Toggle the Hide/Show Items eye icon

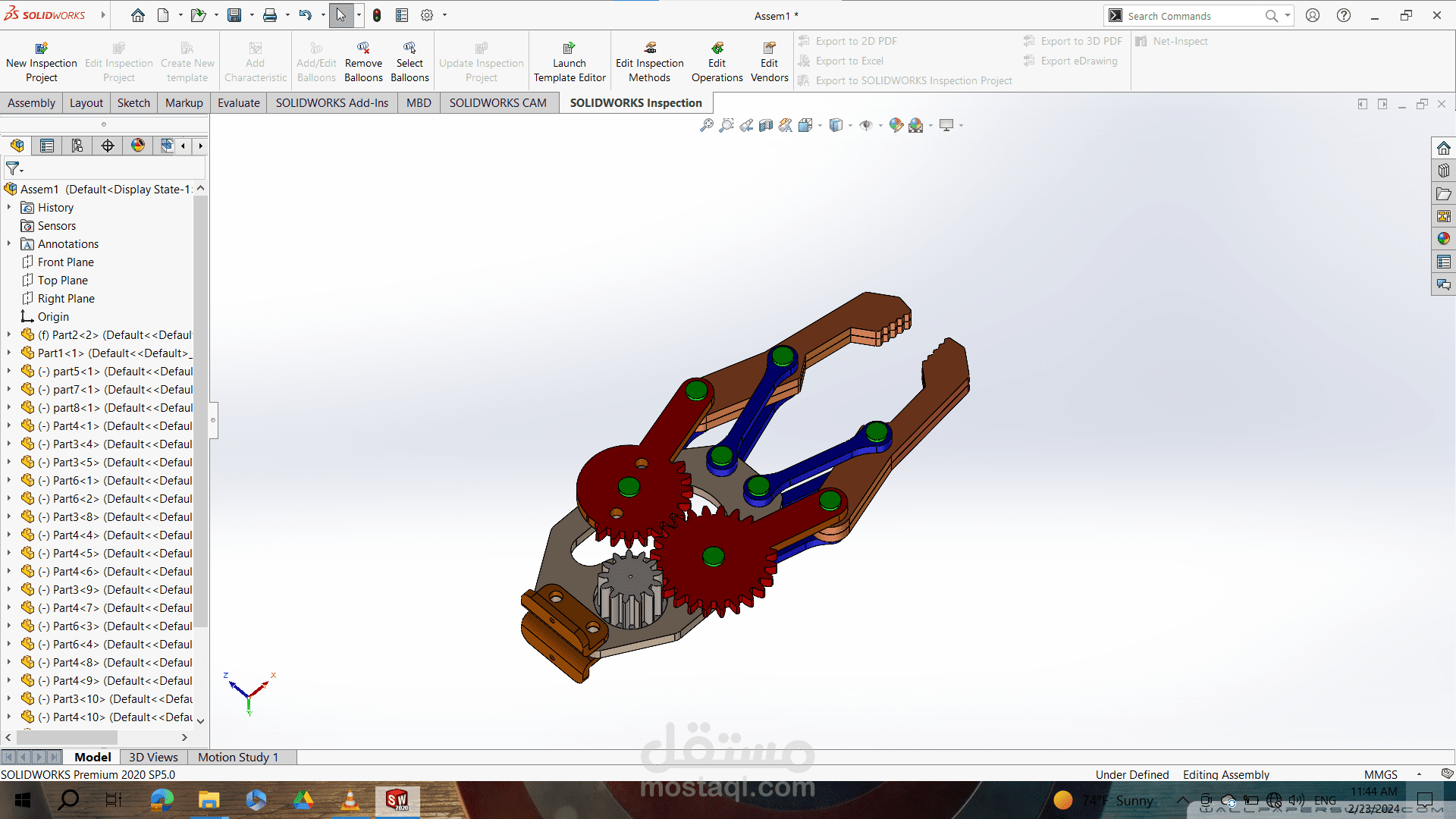[866, 125]
